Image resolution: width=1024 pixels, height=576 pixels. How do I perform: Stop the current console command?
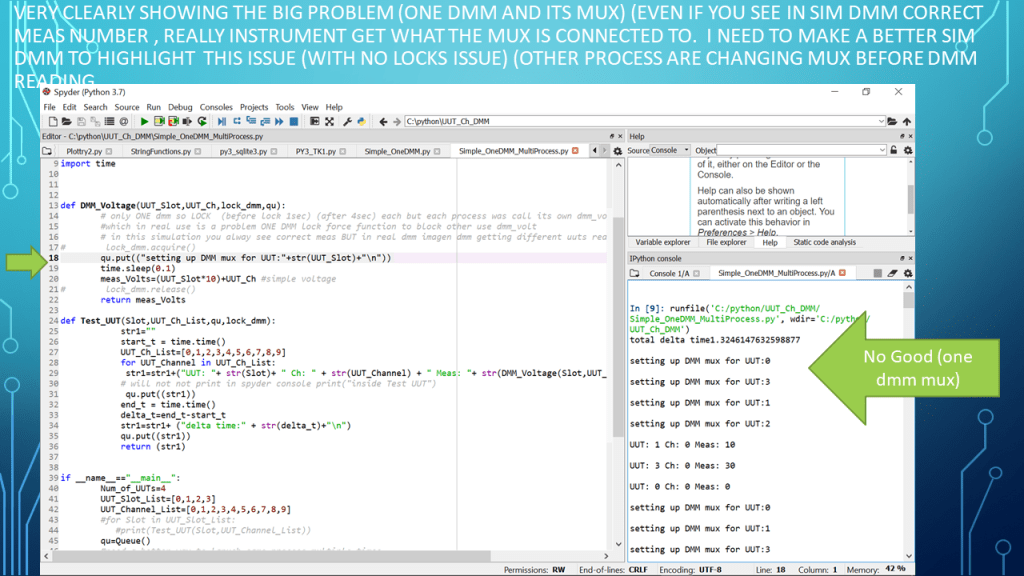tap(877, 273)
